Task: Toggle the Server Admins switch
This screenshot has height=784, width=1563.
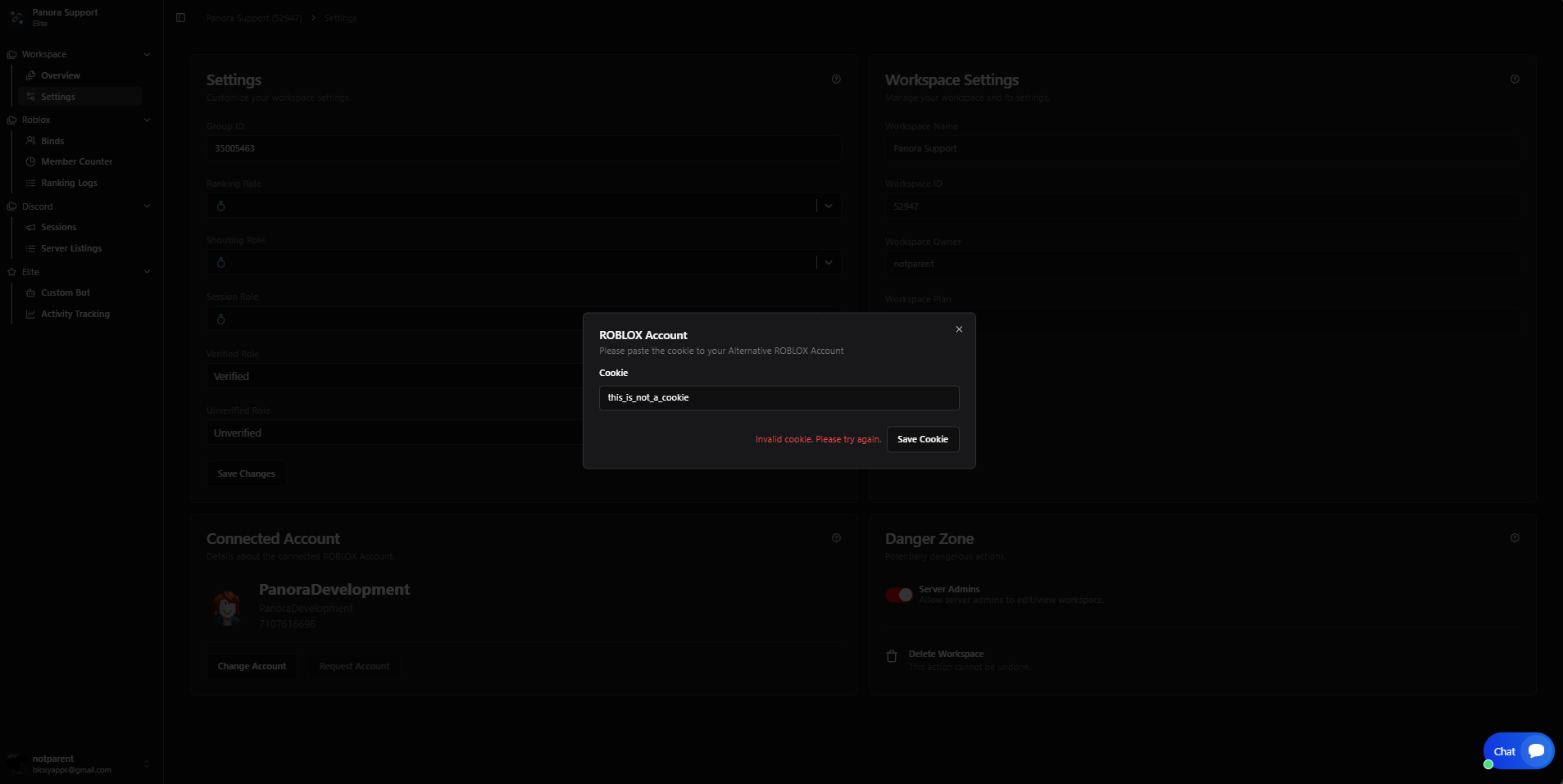Action: point(899,595)
